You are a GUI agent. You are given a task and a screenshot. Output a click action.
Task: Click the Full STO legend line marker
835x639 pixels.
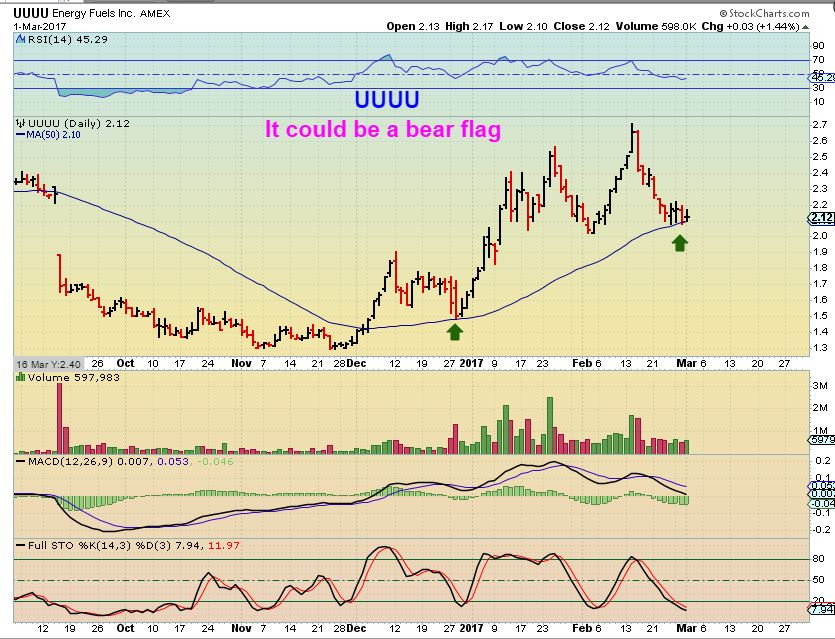(21, 545)
